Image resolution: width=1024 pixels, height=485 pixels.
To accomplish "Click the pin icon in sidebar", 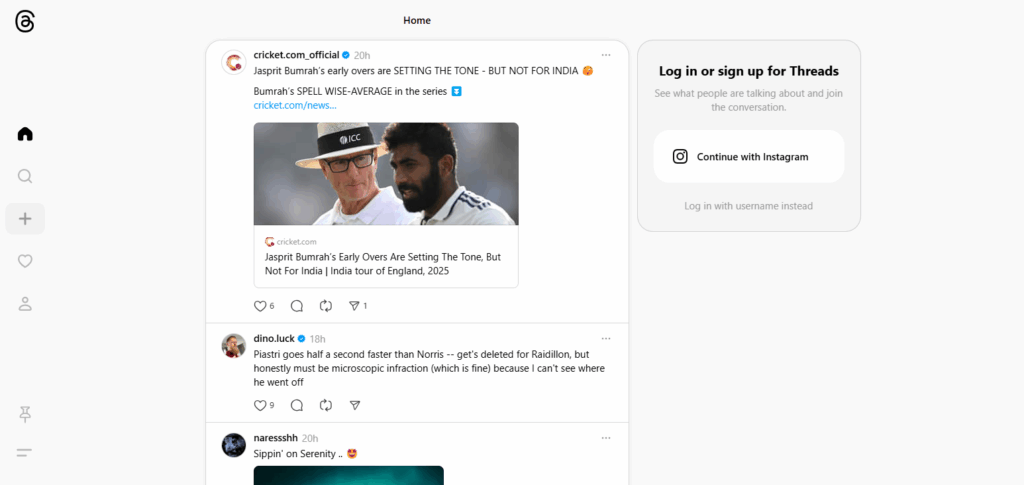I will pyautogui.click(x=25, y=414).
